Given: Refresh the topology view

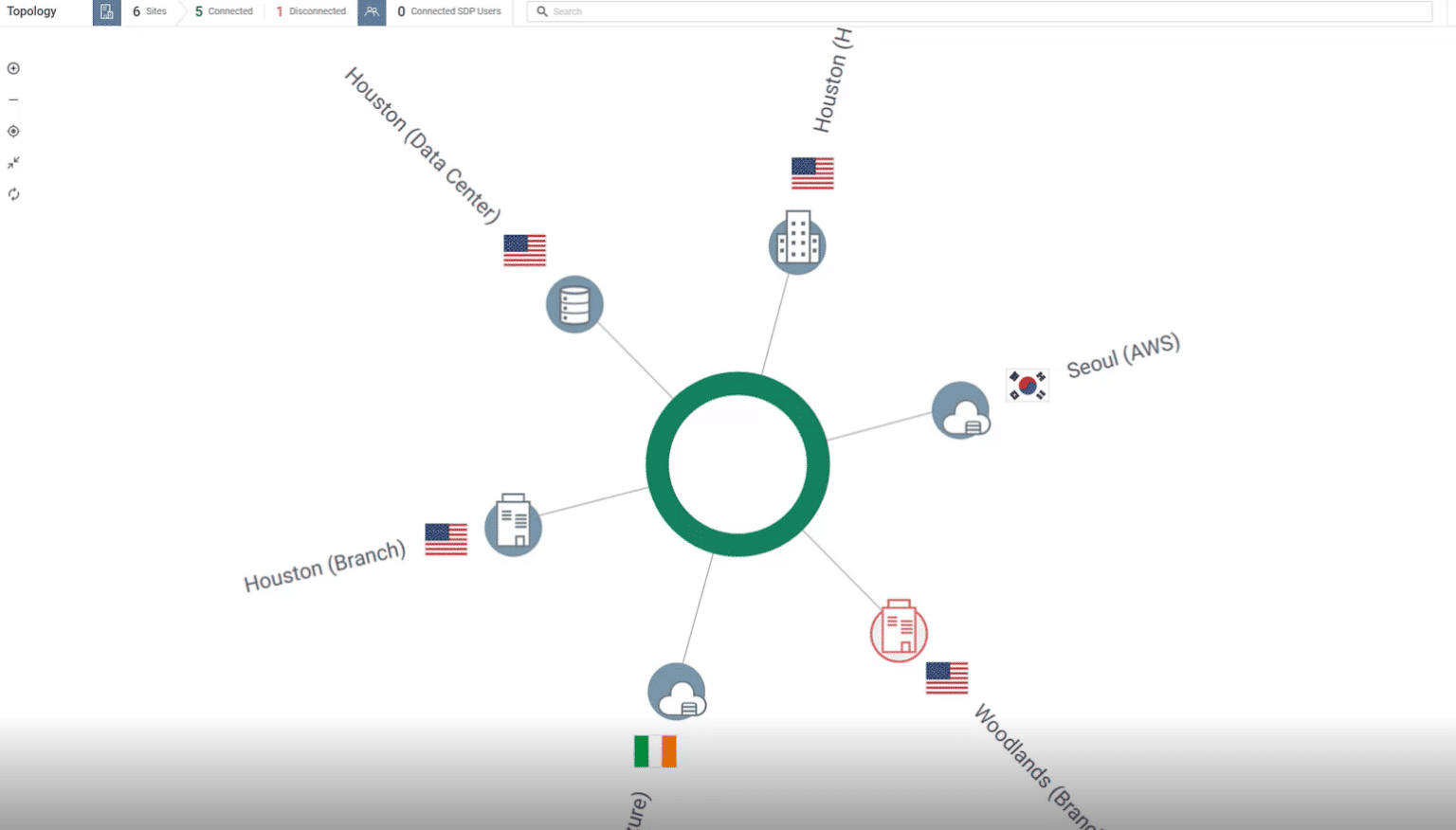Looking at the screenshot, I should coord(13,194).
